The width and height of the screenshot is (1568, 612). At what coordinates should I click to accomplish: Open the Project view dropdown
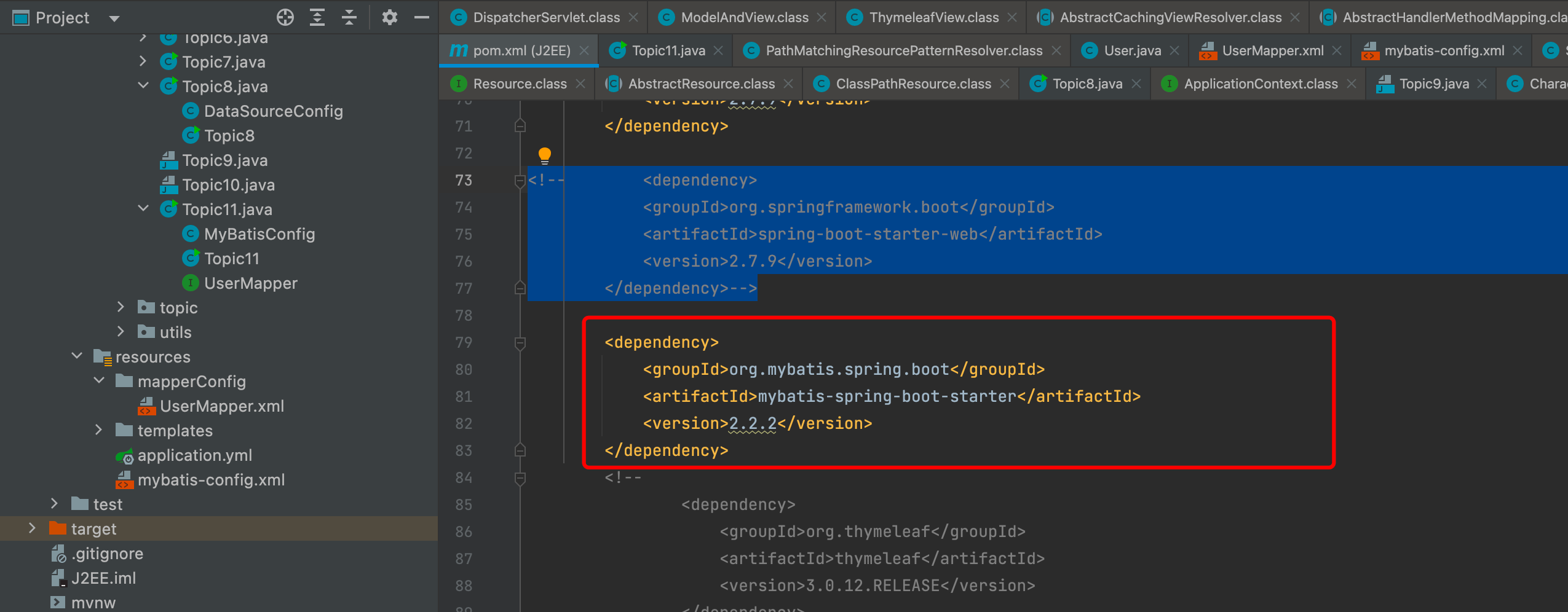(114, 18)
